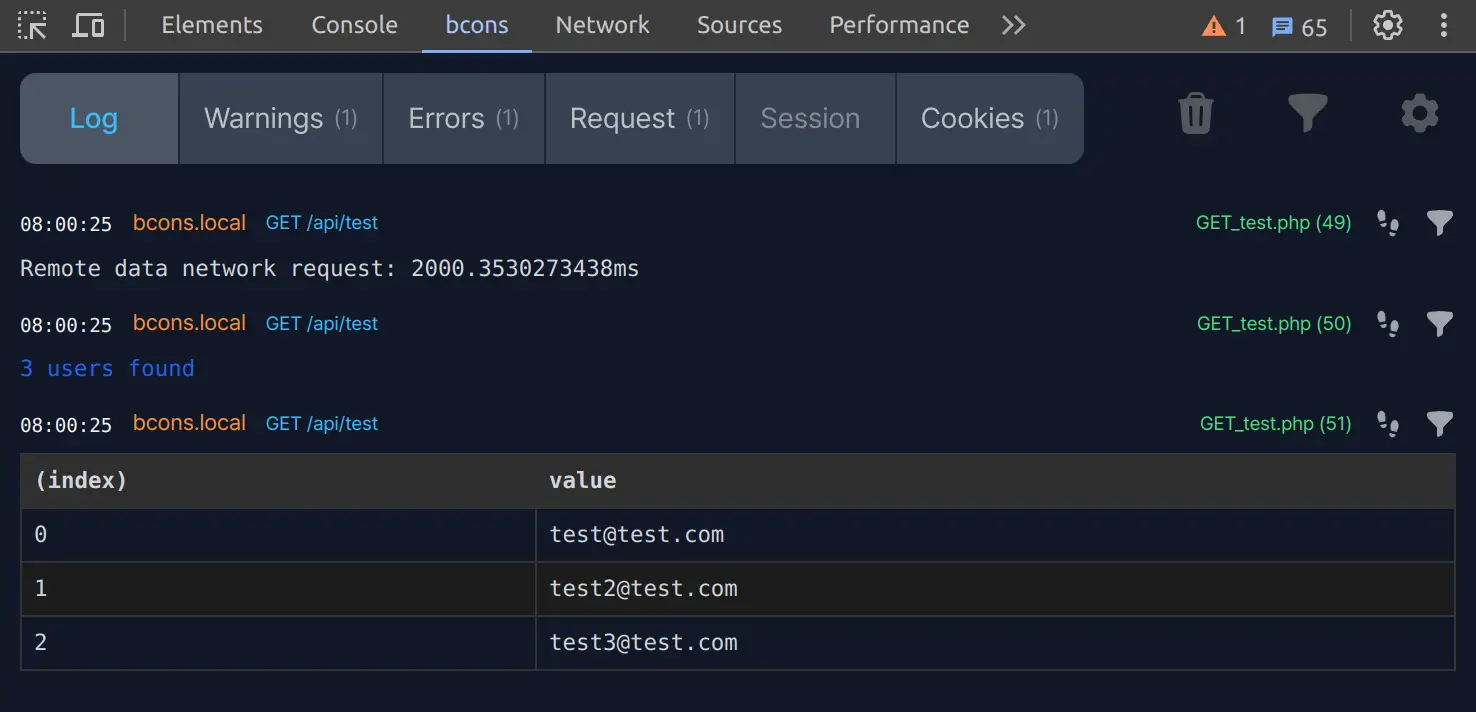Click the orange warning issue counter
The width and height of the screenshot is (1476, 712).
(1224, 27)
